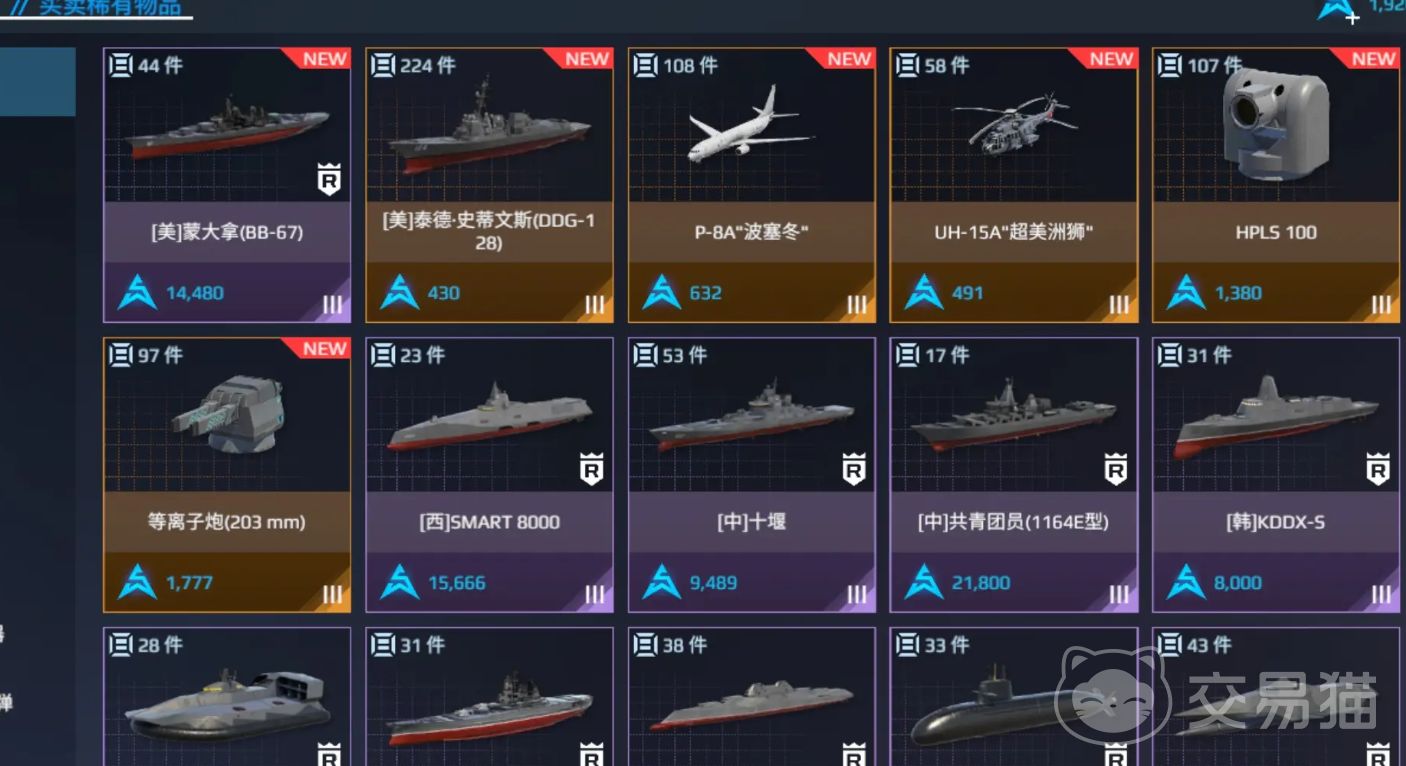Click the tier III marker on 十堰 card
The height and width of the screenshot is (766, 1406).
[x=857, y=595]
